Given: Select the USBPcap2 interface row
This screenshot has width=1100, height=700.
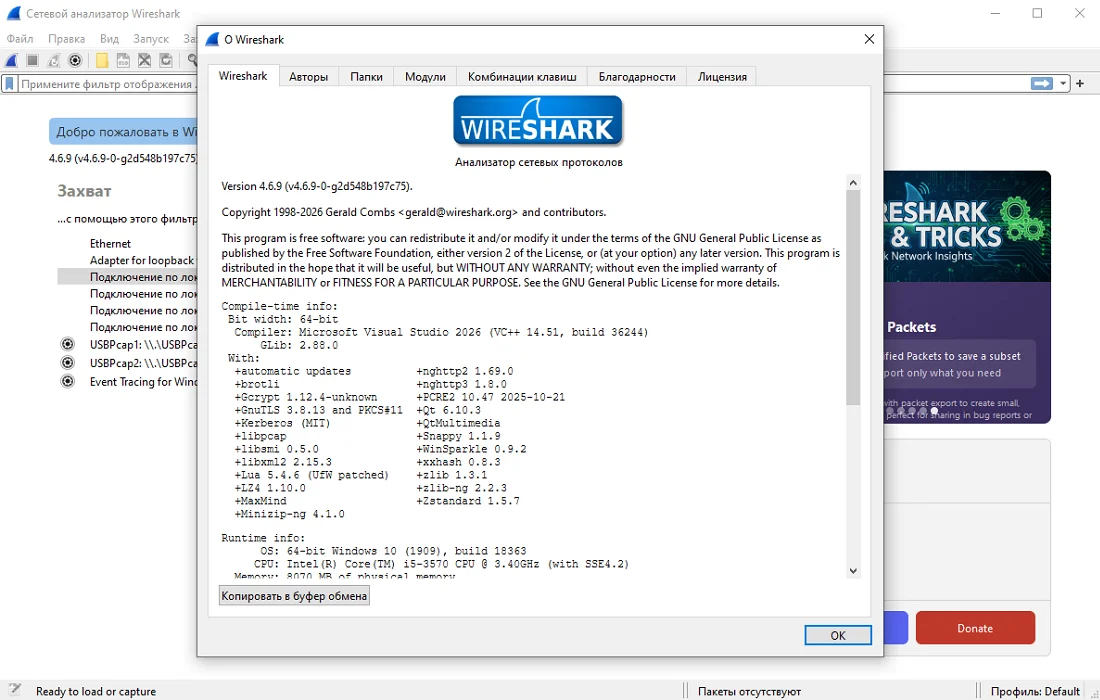Looking at the screenshot, I should [x=143, y=363].
